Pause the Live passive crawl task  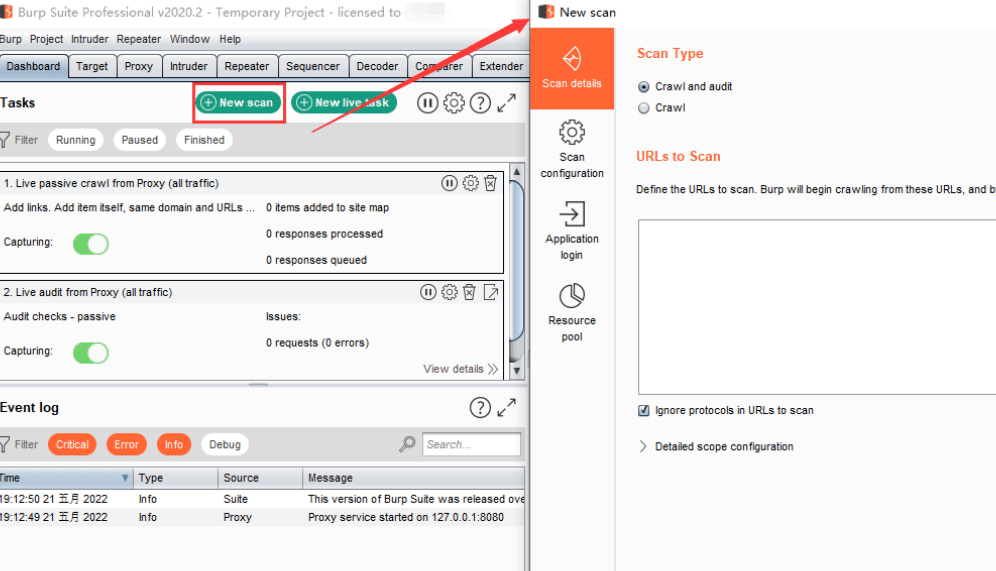coord(449,184)
